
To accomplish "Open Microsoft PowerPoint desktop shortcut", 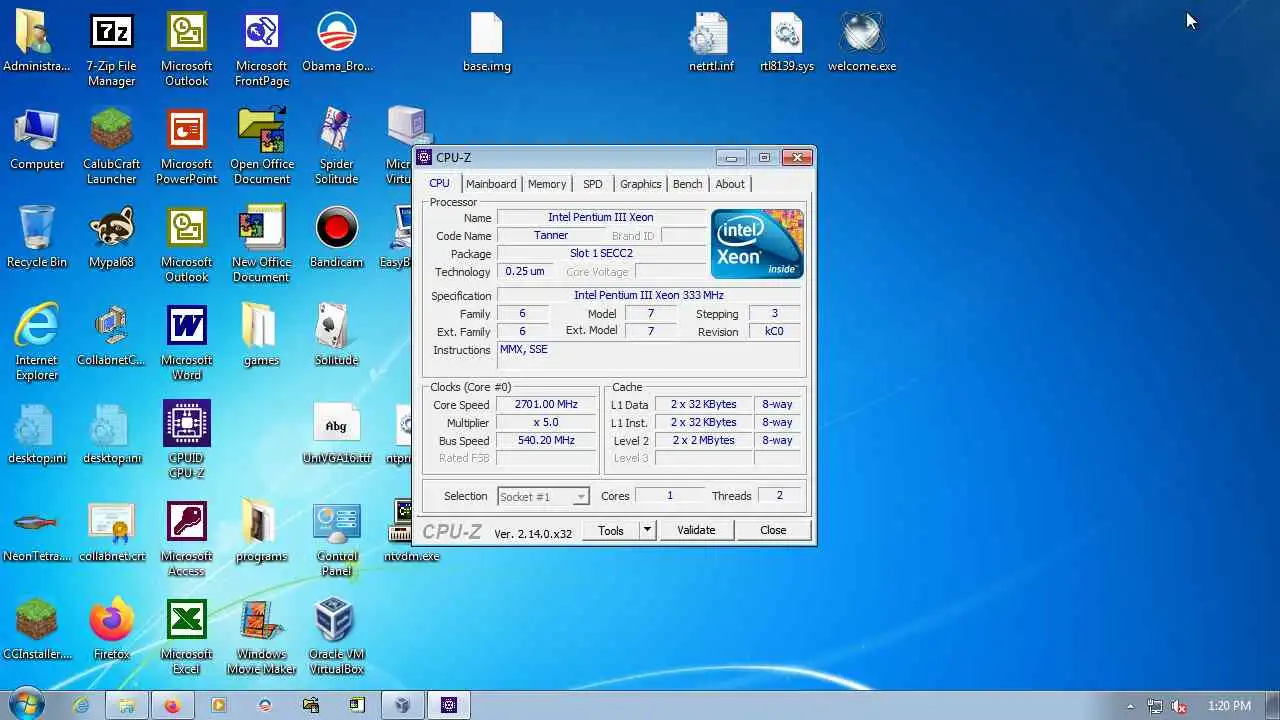I will [x=187, y=147].
